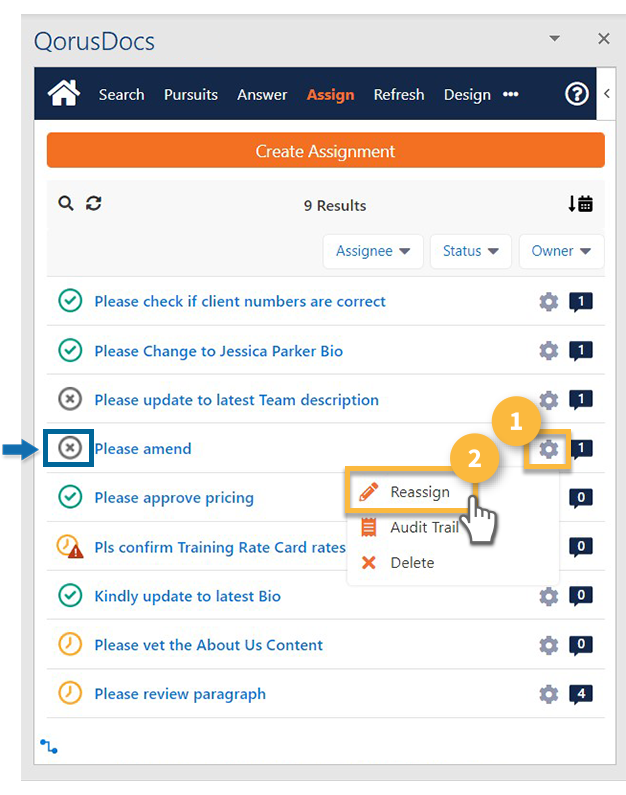This screenshot has height=795, width=626.
Task: Open the help question mark icon
Action: pos(577,94)
